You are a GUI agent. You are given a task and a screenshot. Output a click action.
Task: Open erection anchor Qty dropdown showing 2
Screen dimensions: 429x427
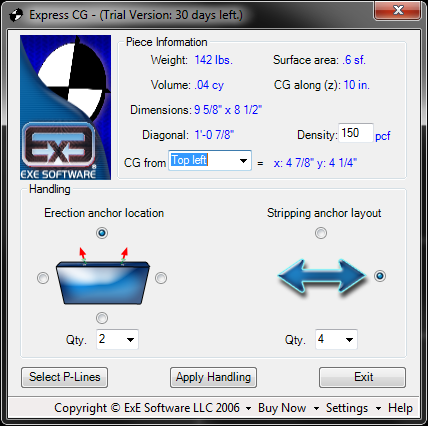tap(117, 339)
